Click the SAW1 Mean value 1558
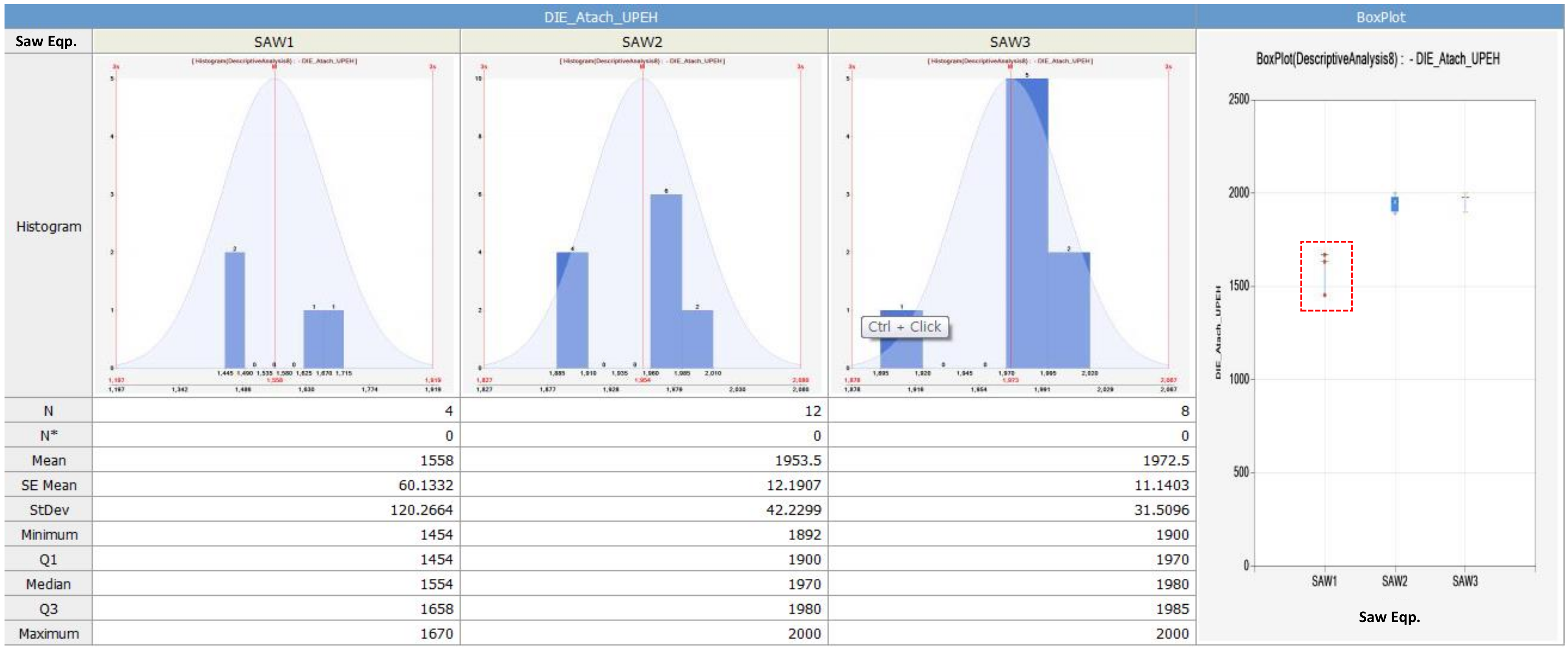Viewport: 1568px width, 650px height. coord(437,461)
